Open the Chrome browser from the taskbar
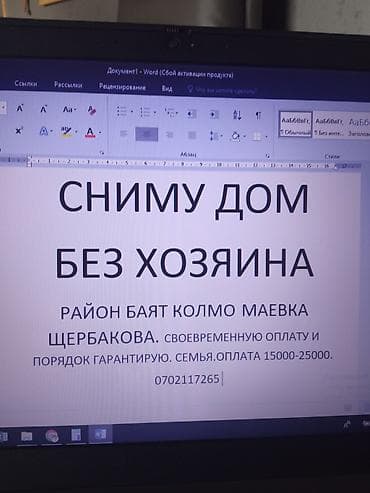The width and height of the screenshot is (370, 493). click(x=52, y=436)
